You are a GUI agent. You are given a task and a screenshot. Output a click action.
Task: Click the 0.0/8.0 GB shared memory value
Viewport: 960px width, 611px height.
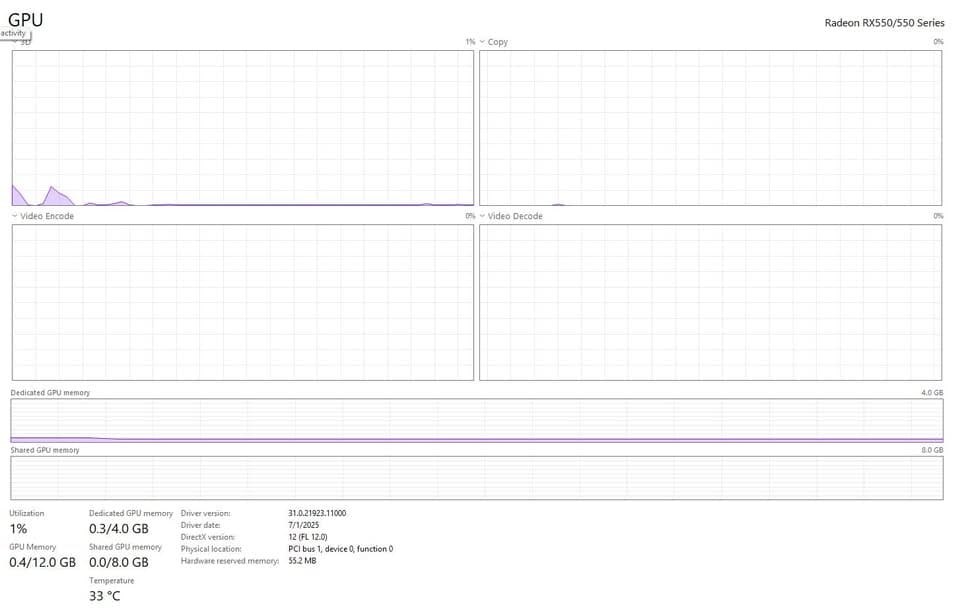point(119,562)
